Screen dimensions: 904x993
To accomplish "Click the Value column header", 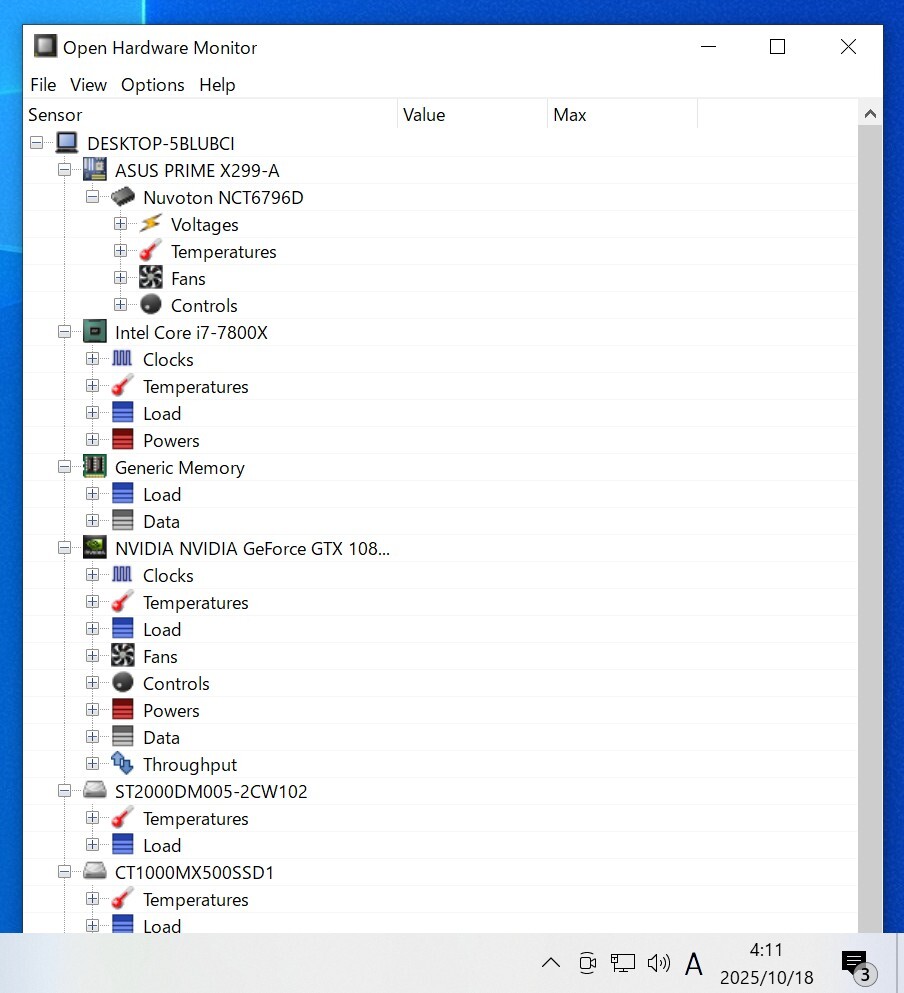I will click(x=472, y=115).
